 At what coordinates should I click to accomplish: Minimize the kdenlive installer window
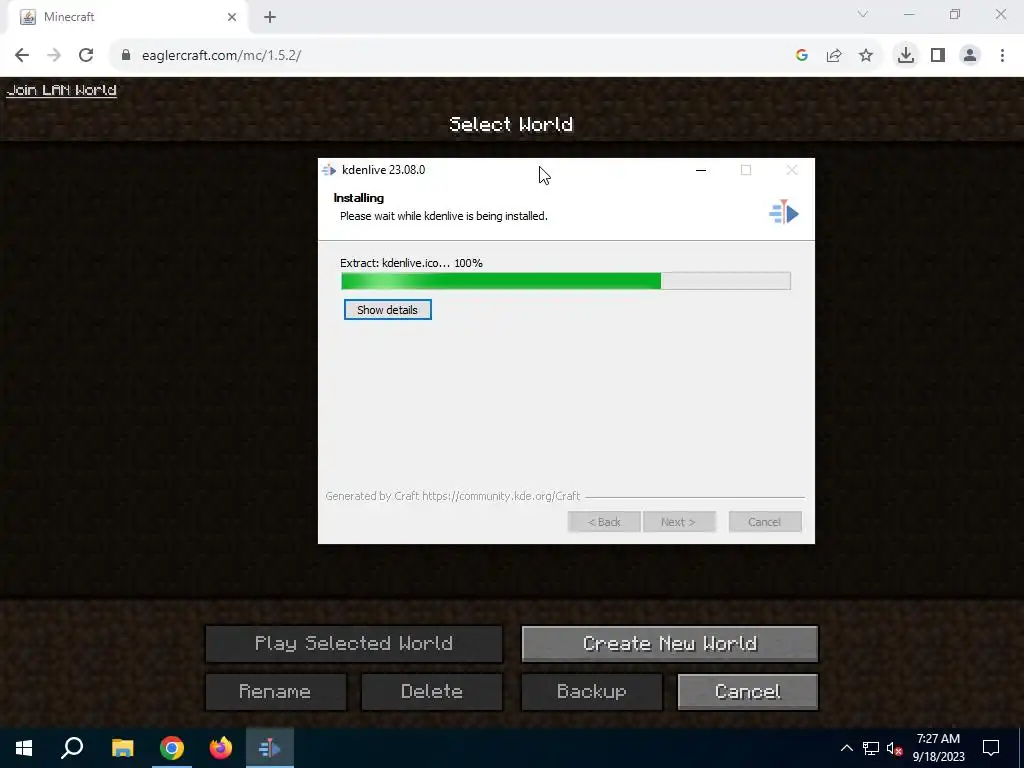pos(701,170)
